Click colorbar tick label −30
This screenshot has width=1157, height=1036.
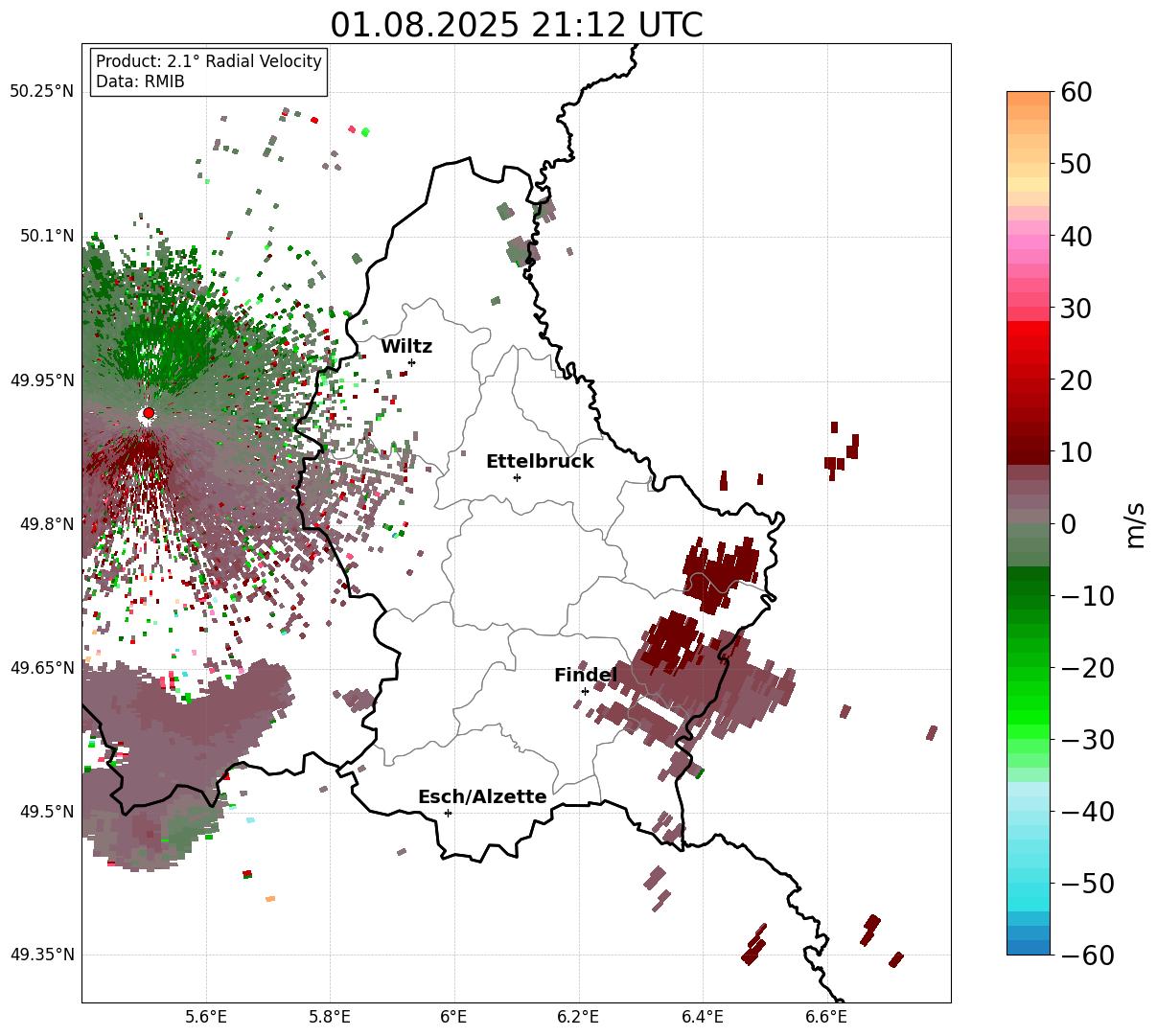(1087, 739)
